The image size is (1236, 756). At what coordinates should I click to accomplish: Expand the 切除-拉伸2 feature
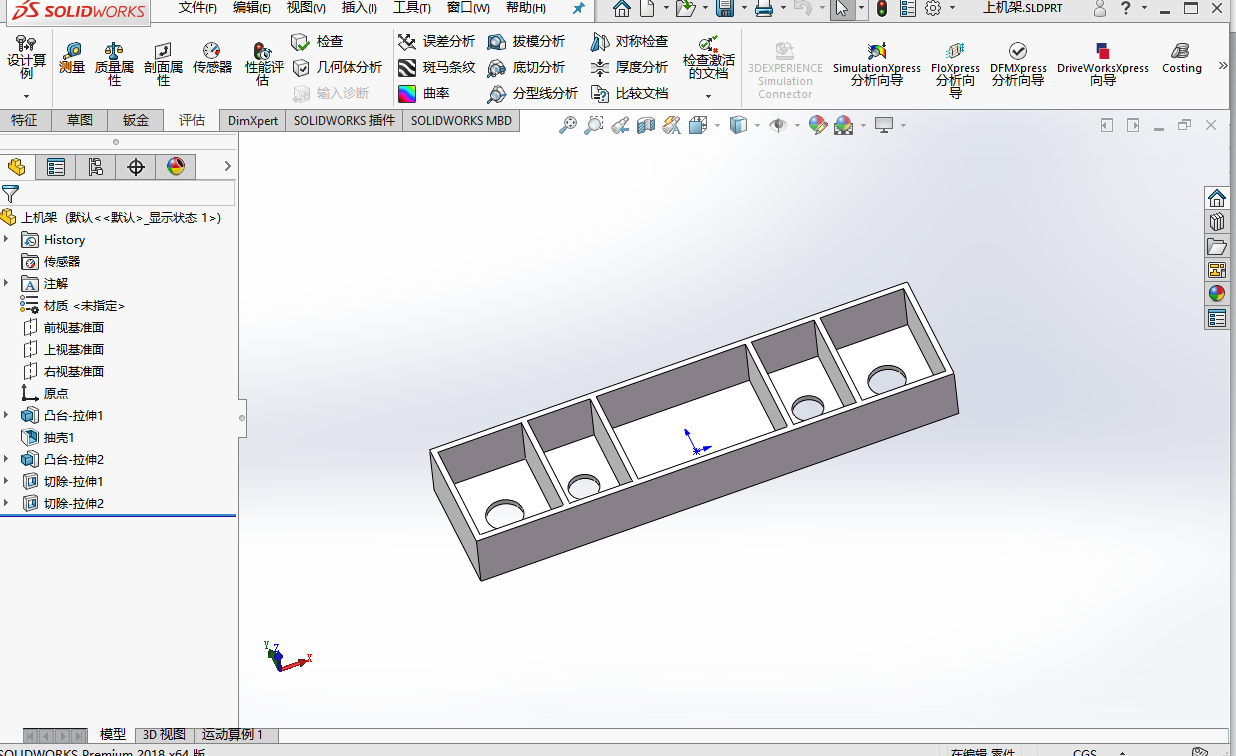[x=6, y=503]
